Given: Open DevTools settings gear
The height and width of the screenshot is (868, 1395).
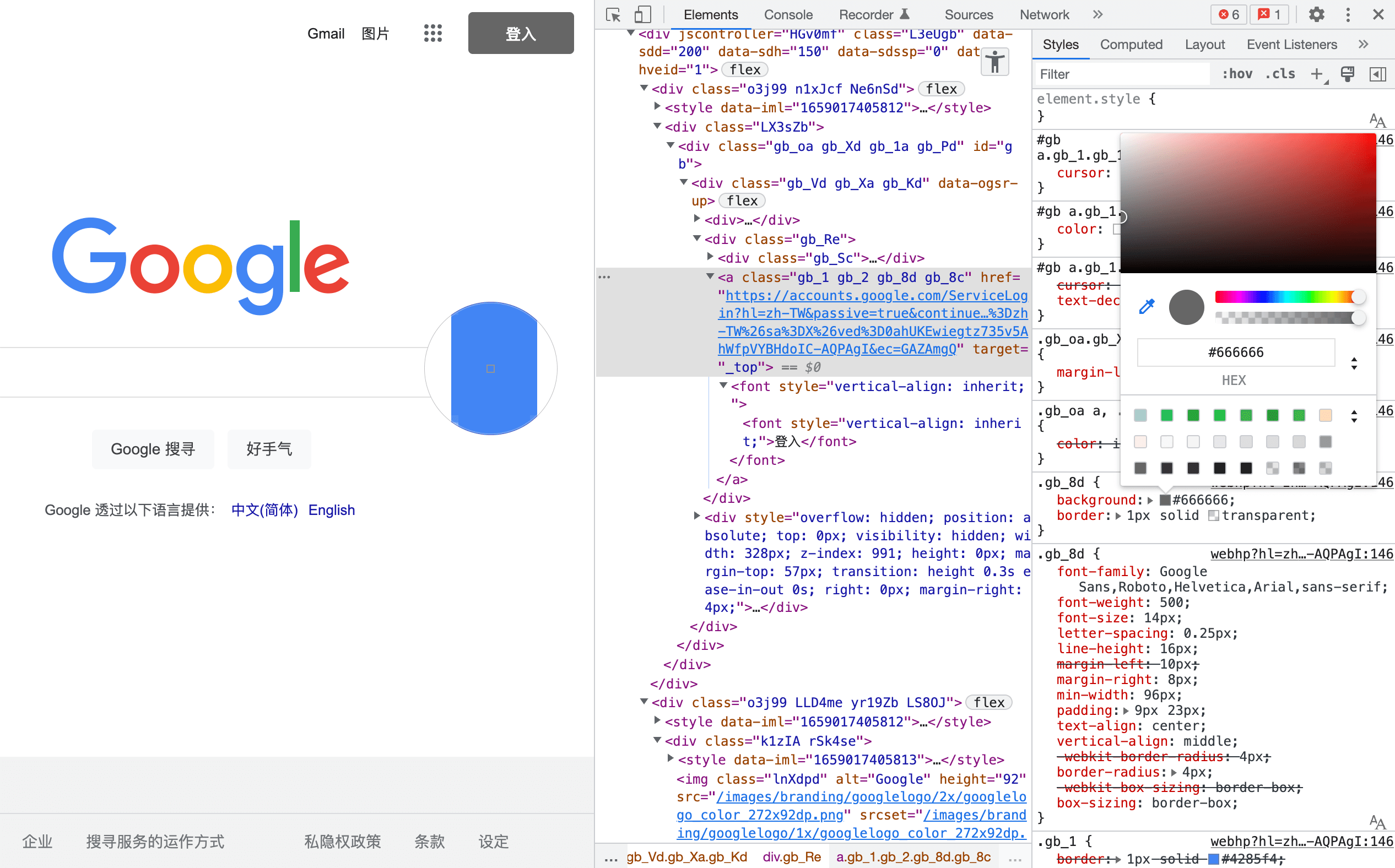Looking at the screenshot, I should coord(1316,15).
